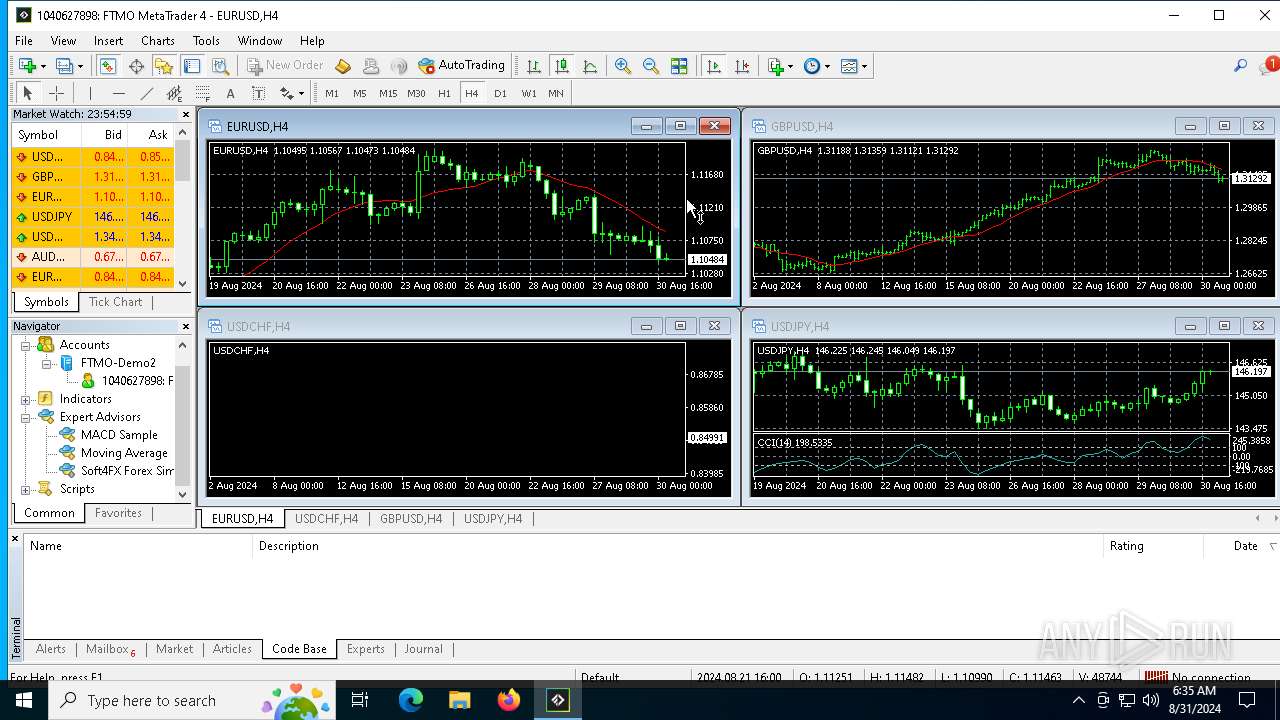Open the Profiles toolbar icon
1280x720 pixels.
[63, 66]
